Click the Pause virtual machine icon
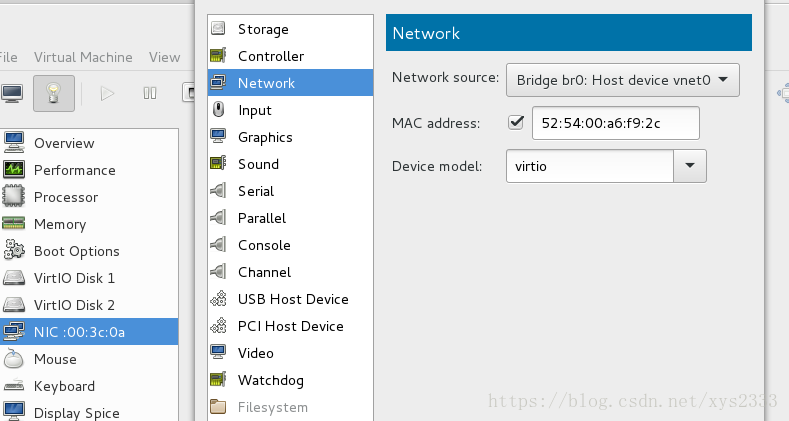 coord(149,94)
